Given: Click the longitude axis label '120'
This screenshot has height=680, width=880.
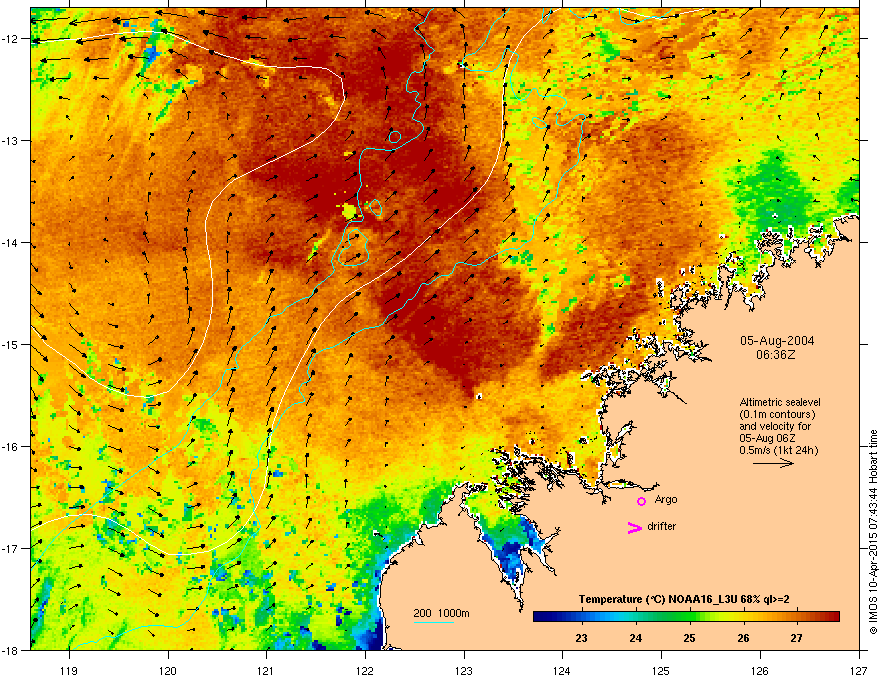Looking at the screenshot, I should (168, 670).
